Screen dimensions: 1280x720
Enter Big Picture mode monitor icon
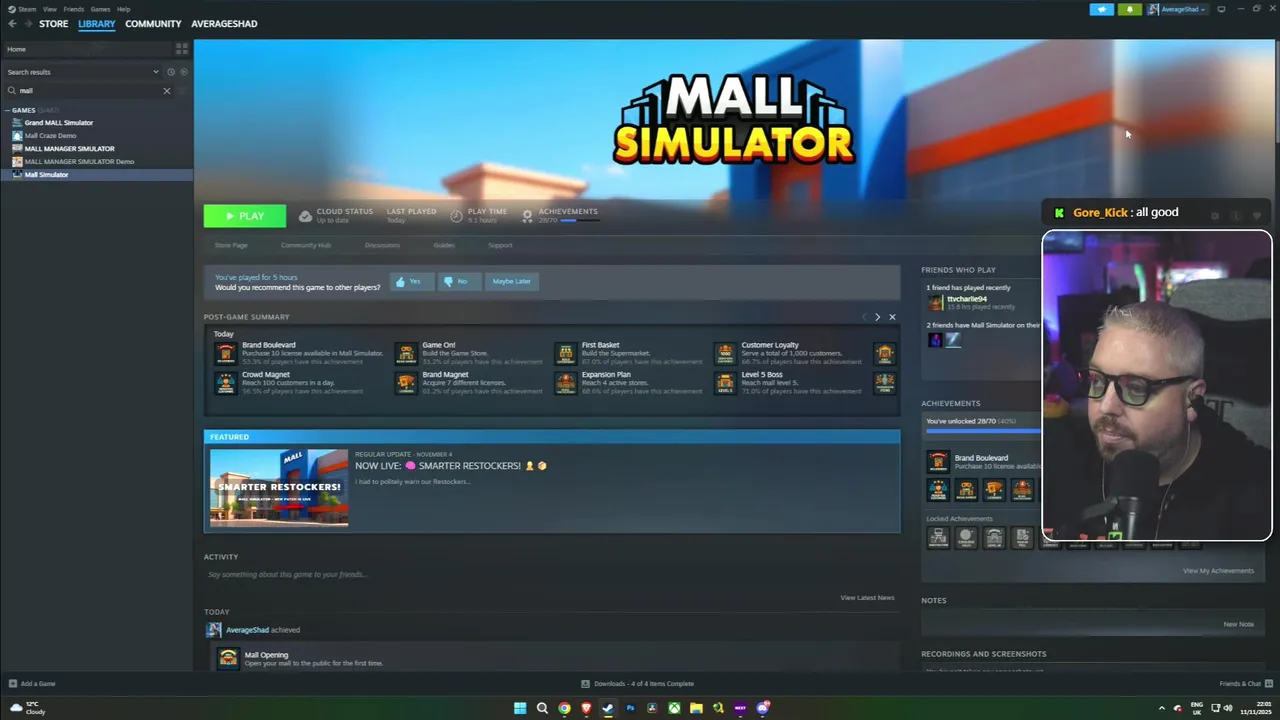[1221, 9]
